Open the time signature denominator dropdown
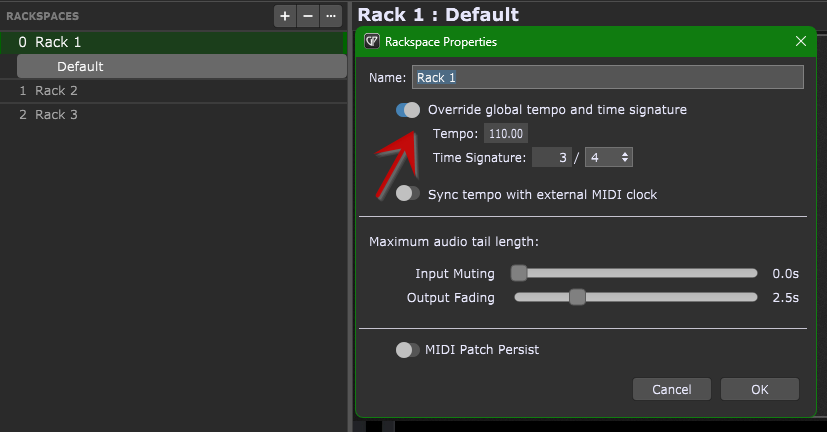Image resolution: width=827 pixels, height=432 pixels. click(x=608, y=157)
